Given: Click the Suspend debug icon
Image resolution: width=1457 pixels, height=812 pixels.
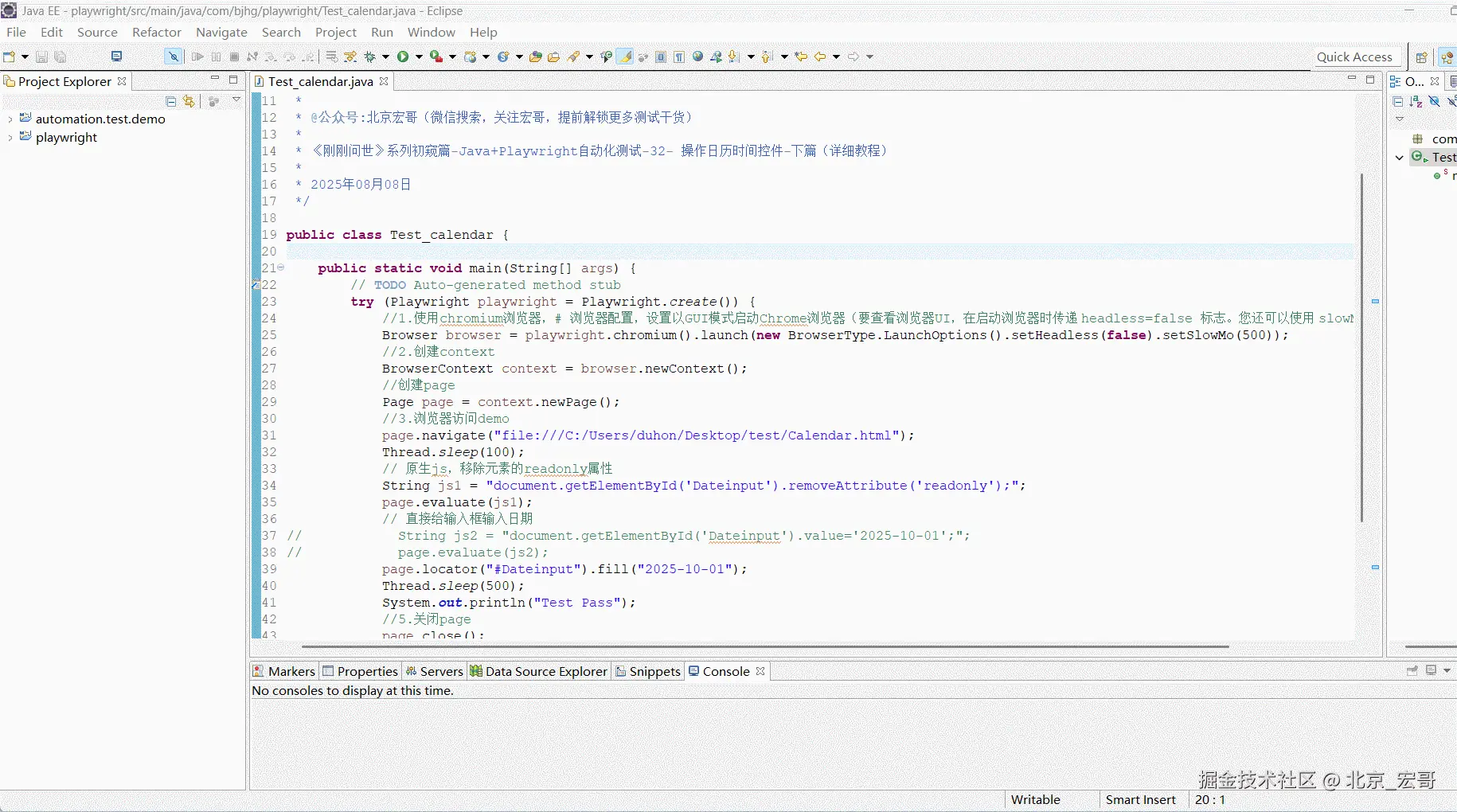Looking at the screenshot, I should pos(216,57).
